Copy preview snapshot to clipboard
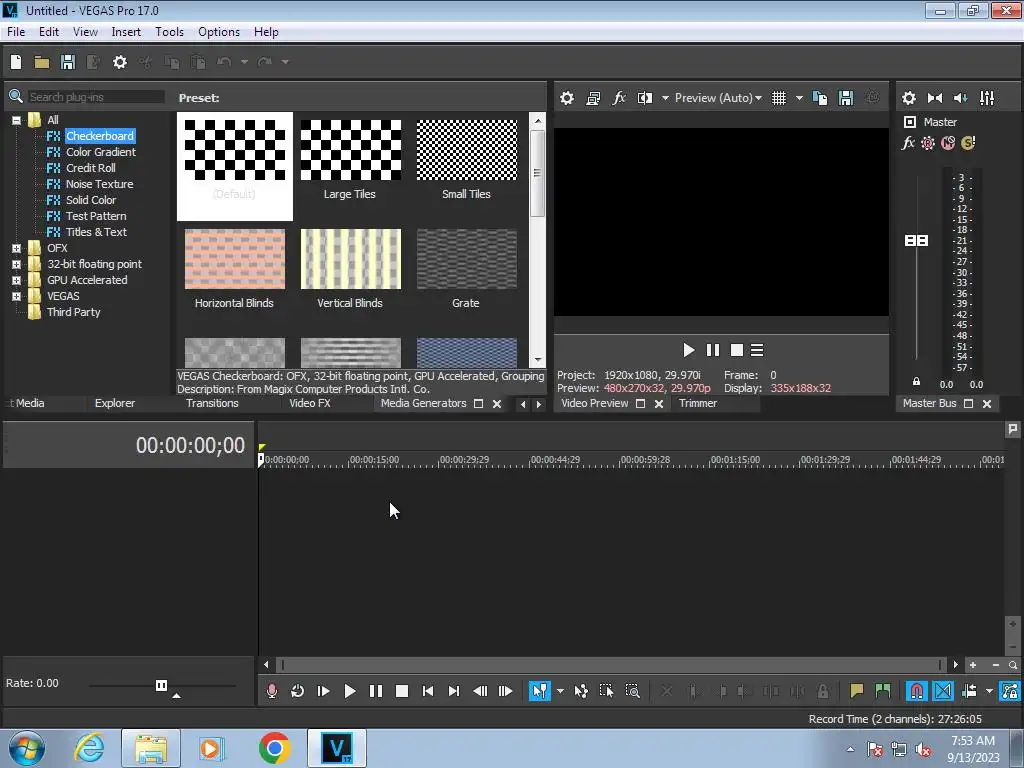 pos(820,98)
